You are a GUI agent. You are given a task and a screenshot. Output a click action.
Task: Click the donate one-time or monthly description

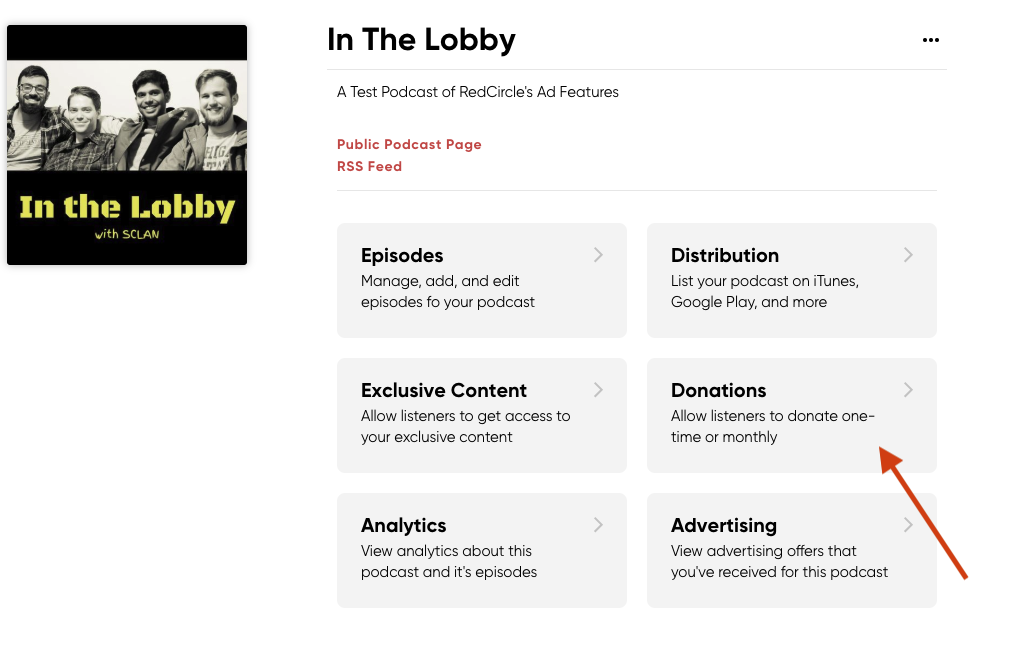click(x=772, y=426)
